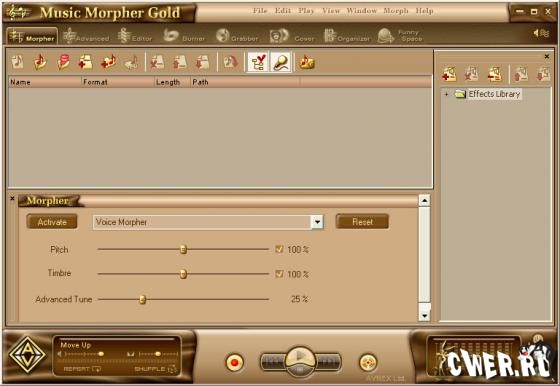The image size is (560, 386).
Task: Click the previous track button left of Play
Action: (273, 362)
